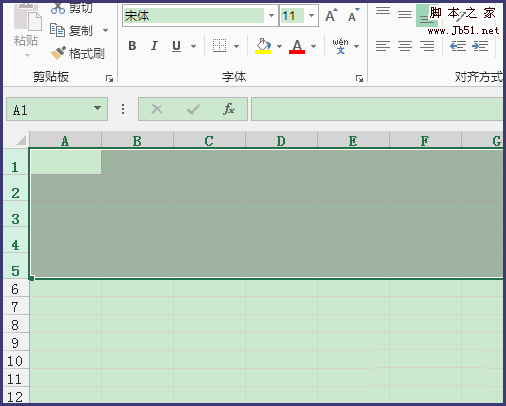Click font name box 宋体
506x406 pixels.
(194, 15)
